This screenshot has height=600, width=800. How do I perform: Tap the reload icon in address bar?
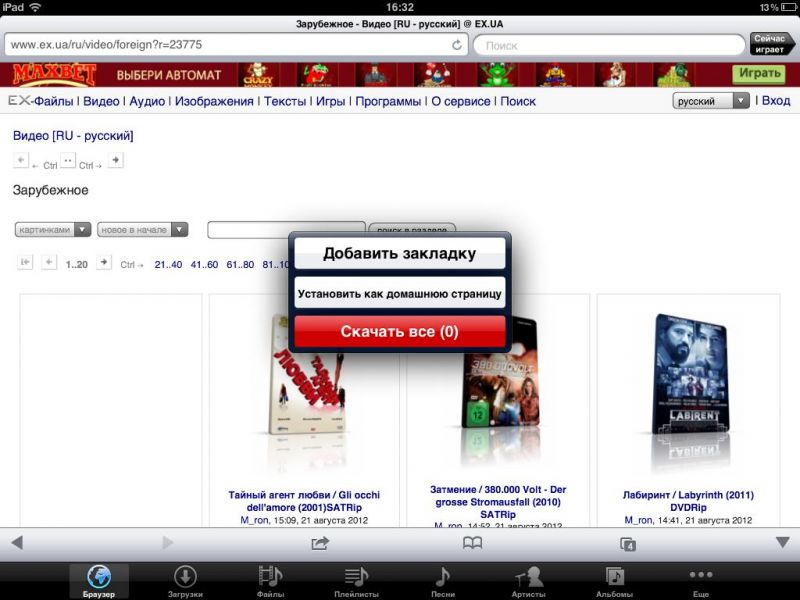[x=457, y=45]
